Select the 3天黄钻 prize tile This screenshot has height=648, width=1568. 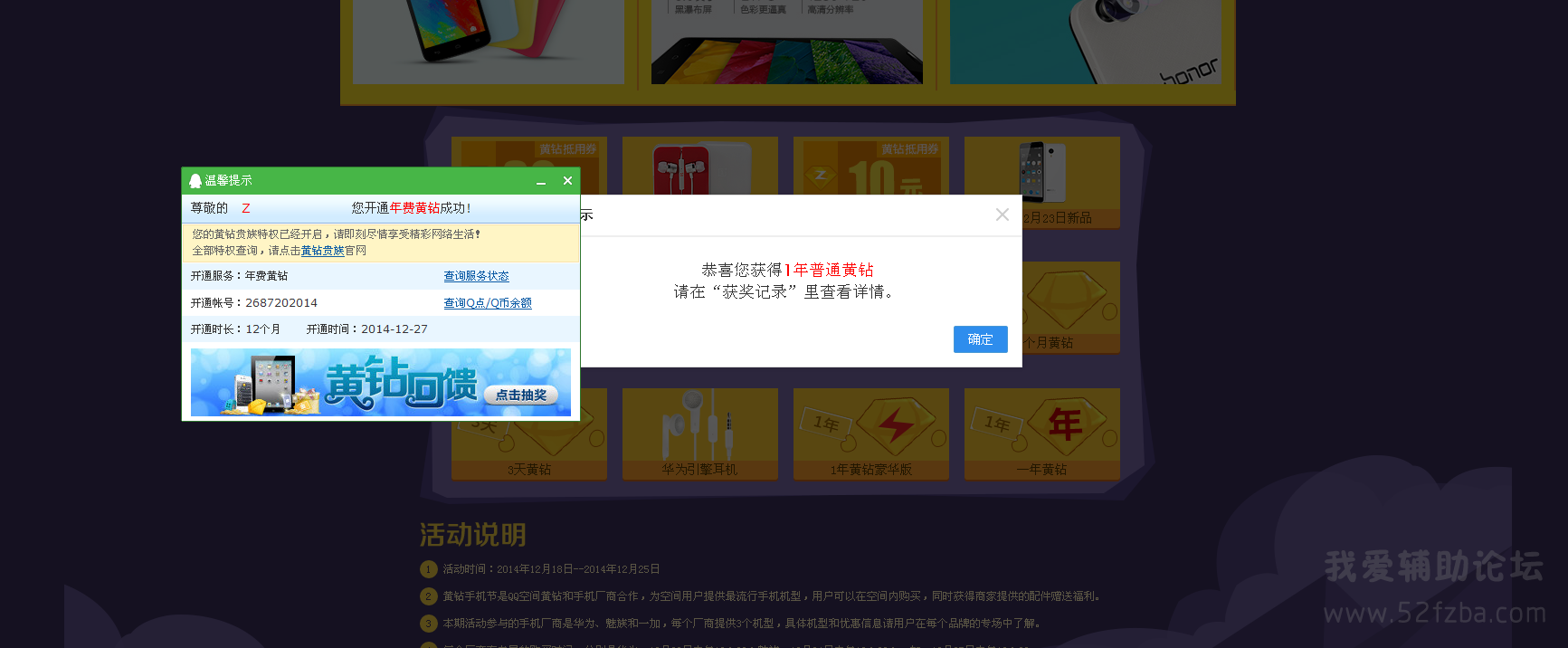tap(529, 434)
